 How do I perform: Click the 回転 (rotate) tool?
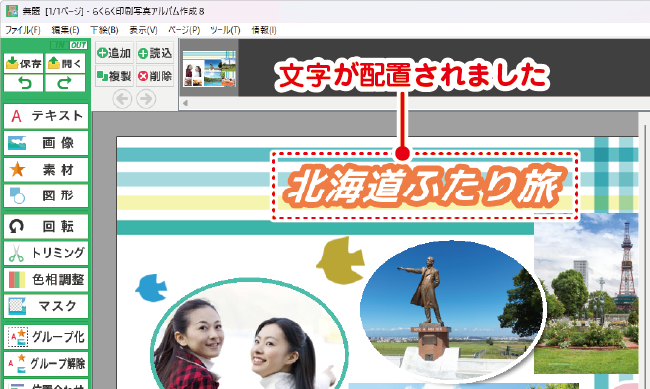46,226
